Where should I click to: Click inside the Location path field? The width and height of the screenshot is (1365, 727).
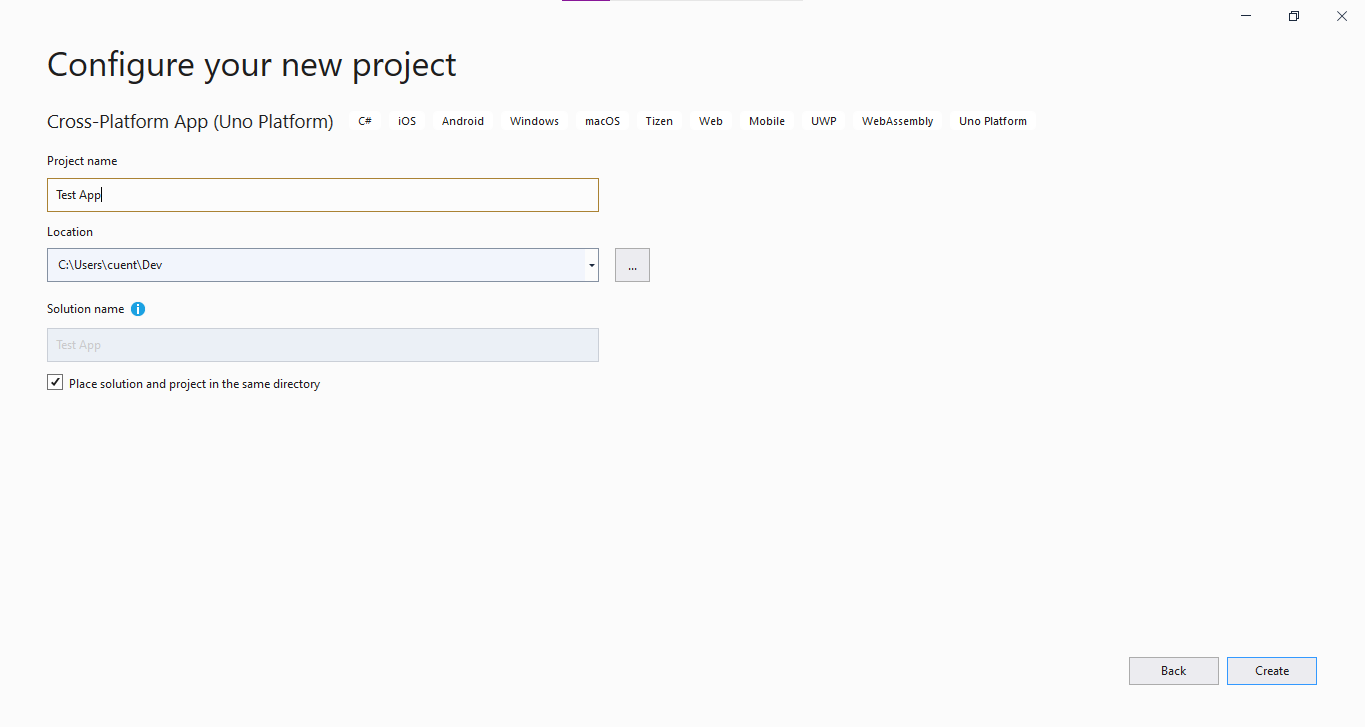tap(316, 265)
